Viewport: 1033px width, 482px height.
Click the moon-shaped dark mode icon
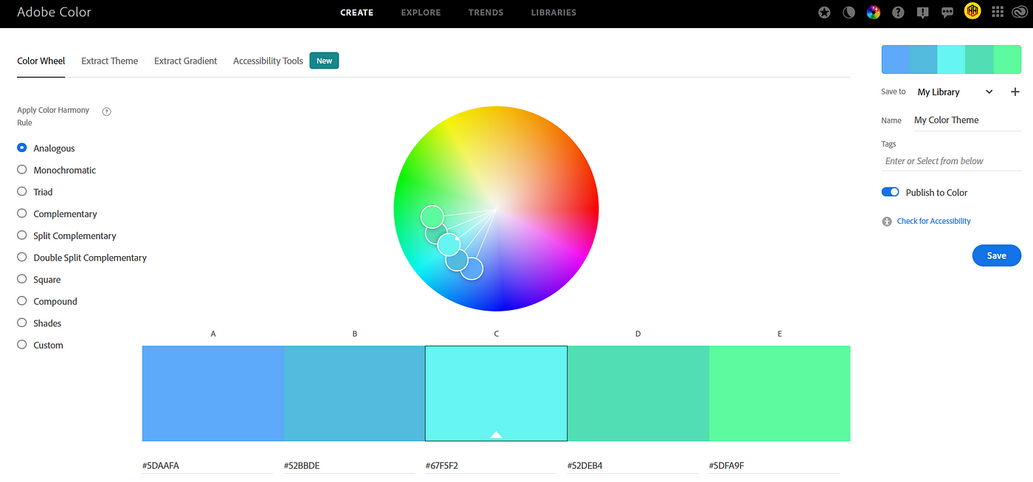(848, 13)
